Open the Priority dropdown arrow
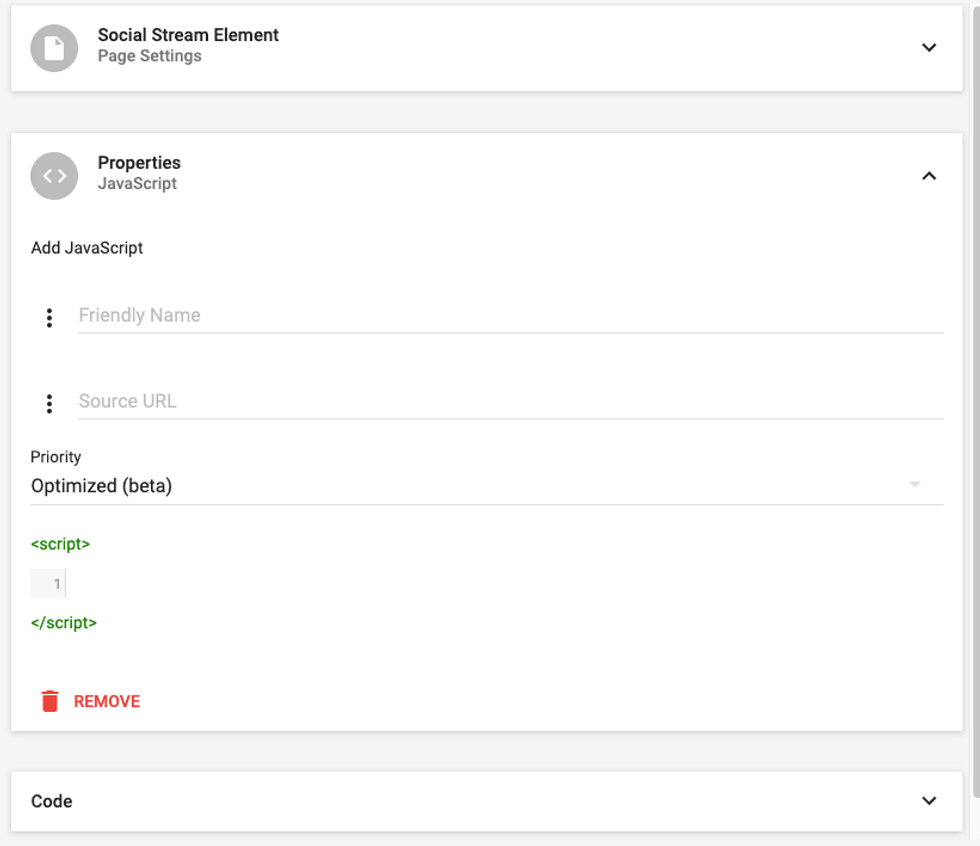This screenshot has height=846, width=980. coord(914,485)
